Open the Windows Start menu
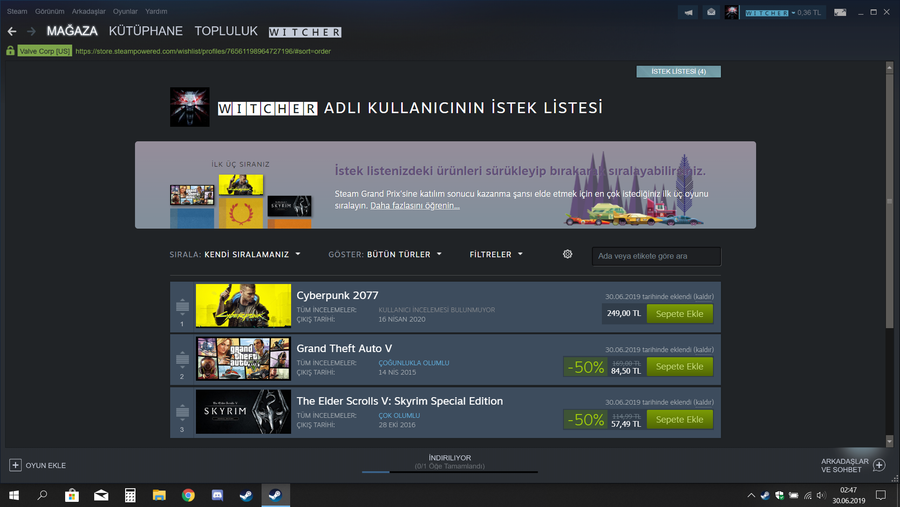The height and width of the screenshot is (507, 900). tap(14, 495)
